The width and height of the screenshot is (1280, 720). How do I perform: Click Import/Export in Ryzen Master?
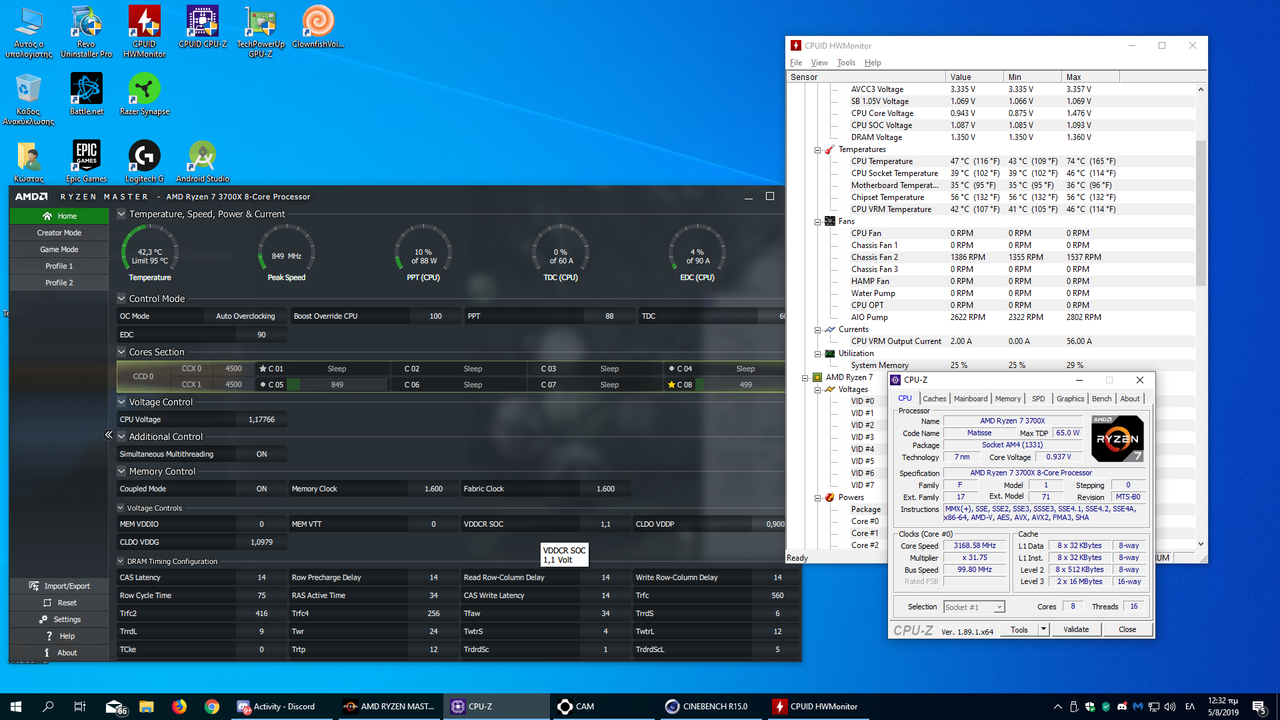pos(59,586)
